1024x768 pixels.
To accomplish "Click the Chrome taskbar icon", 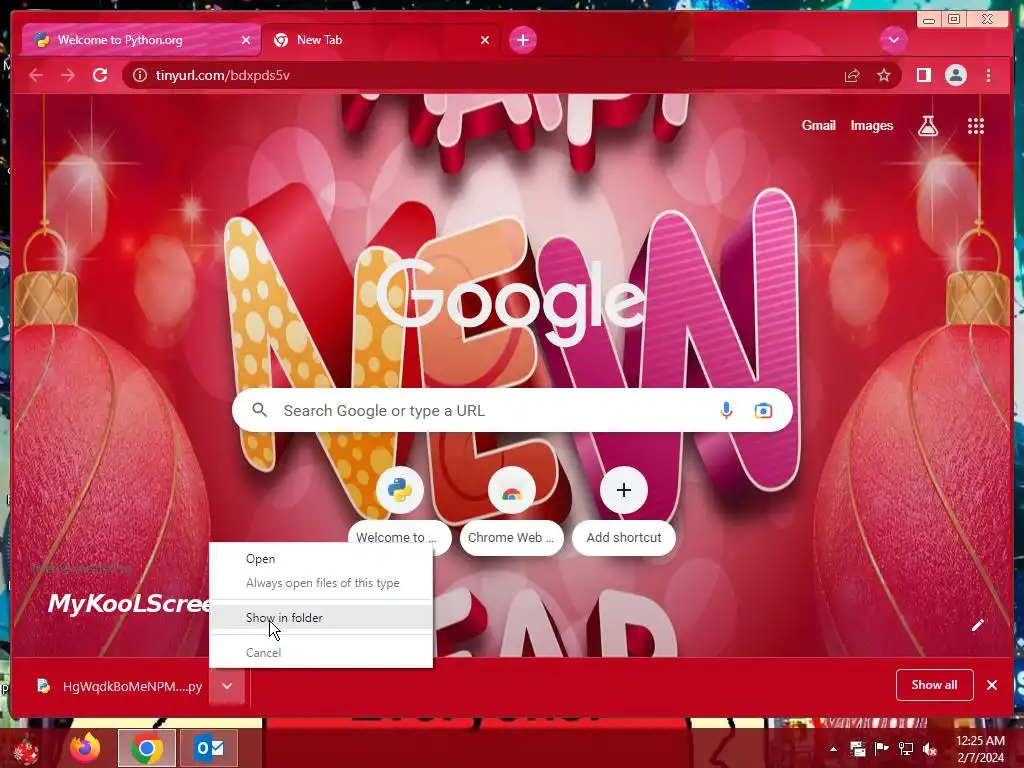I will [147, 748].
